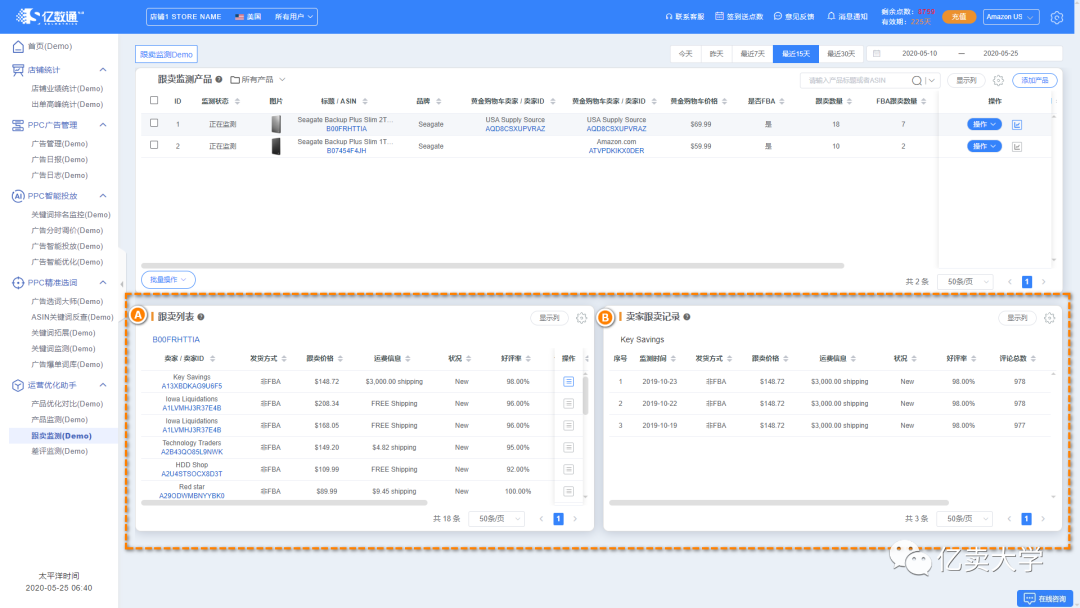Open Amazon US marketplace dropdown
The width and height of the screenshot is (1080, 608).
[x=1010, y=17]
